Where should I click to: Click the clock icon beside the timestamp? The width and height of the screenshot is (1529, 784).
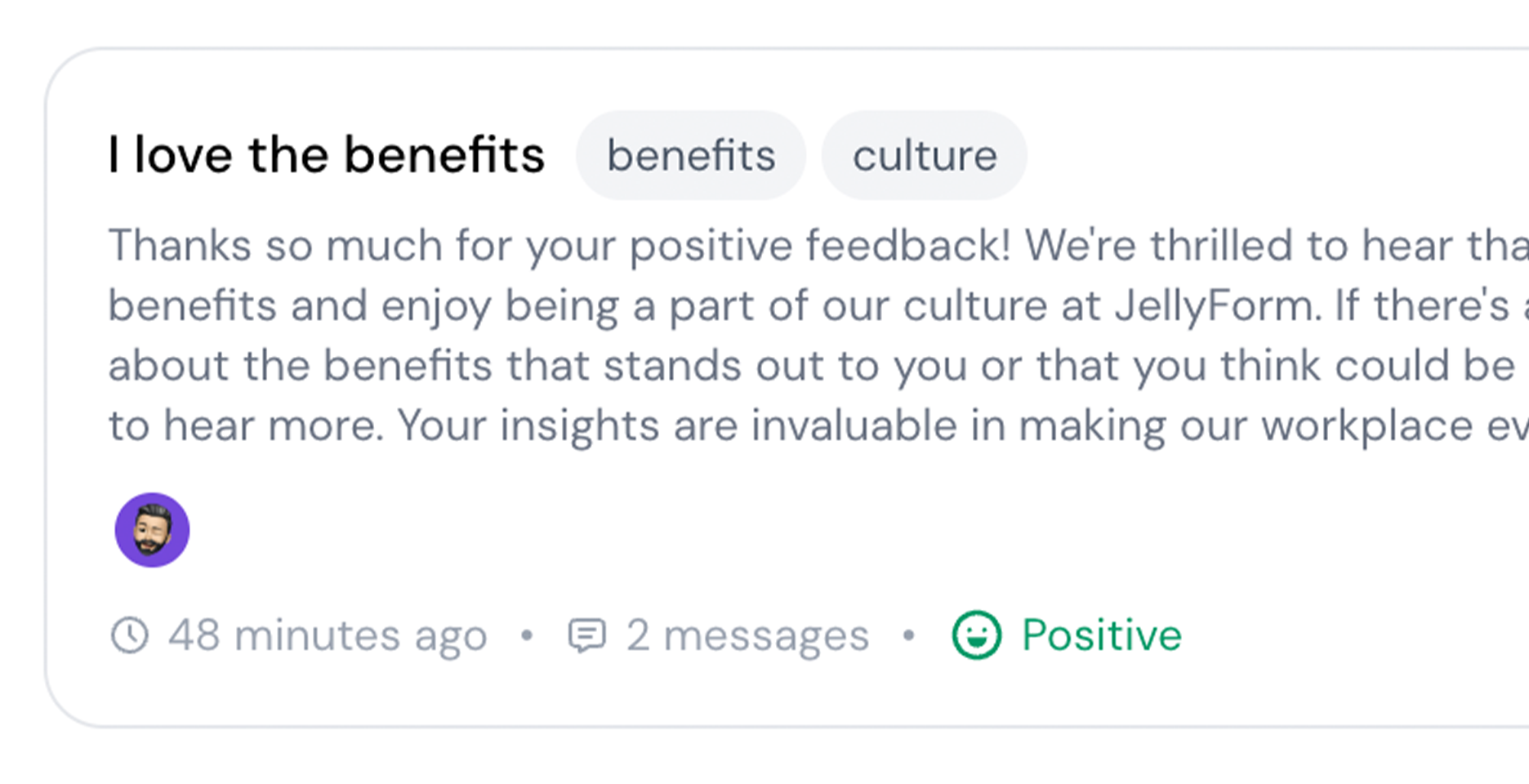[x=129, y=635]
